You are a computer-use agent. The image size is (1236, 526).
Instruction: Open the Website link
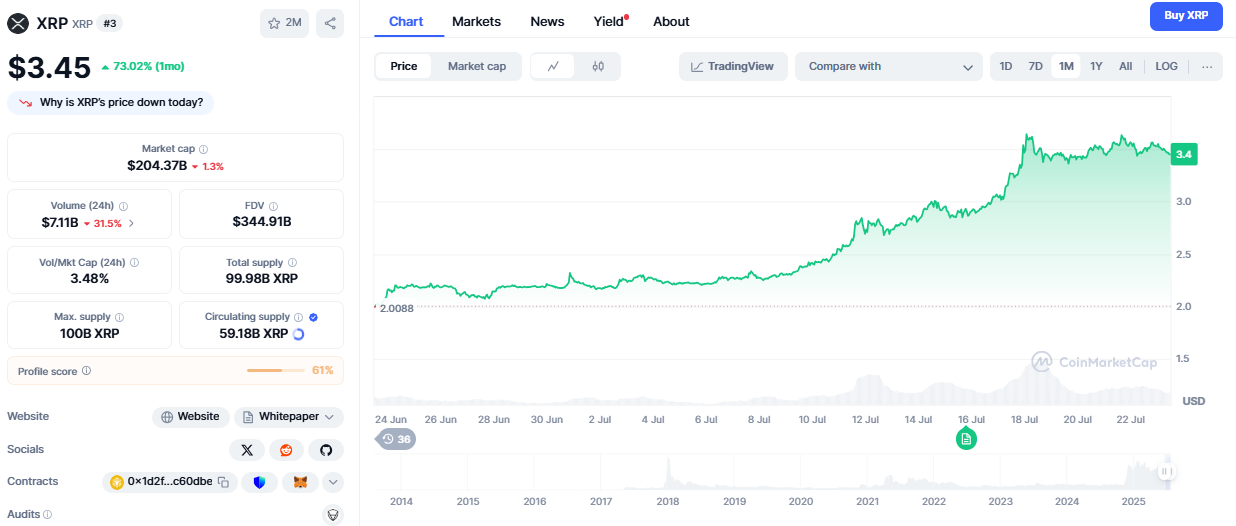click(x=190, y=417)
